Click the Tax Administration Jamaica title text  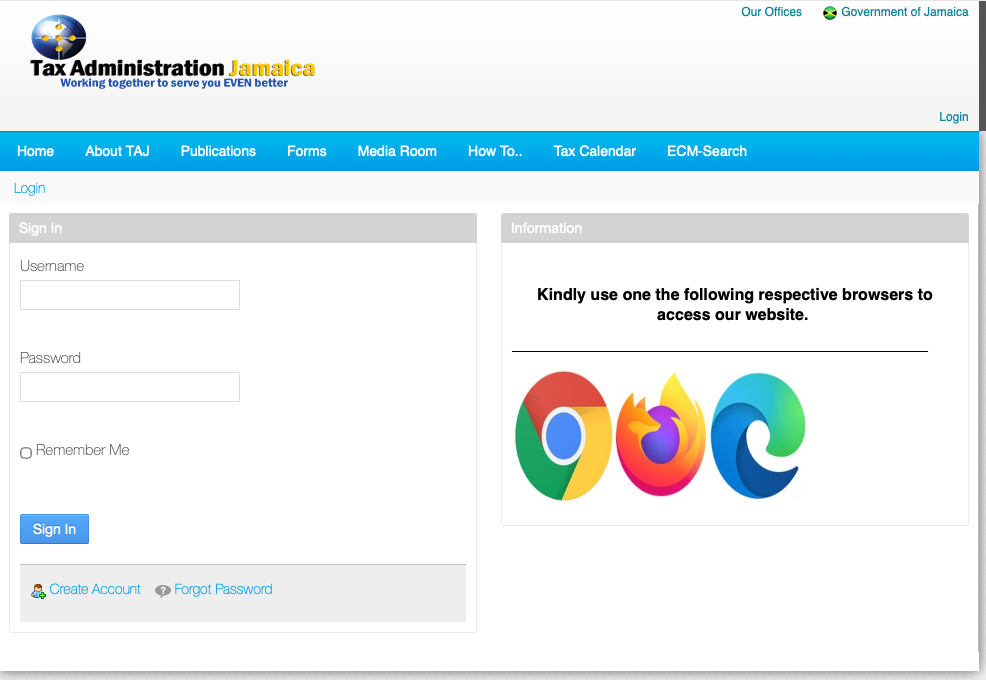[172, 68]
